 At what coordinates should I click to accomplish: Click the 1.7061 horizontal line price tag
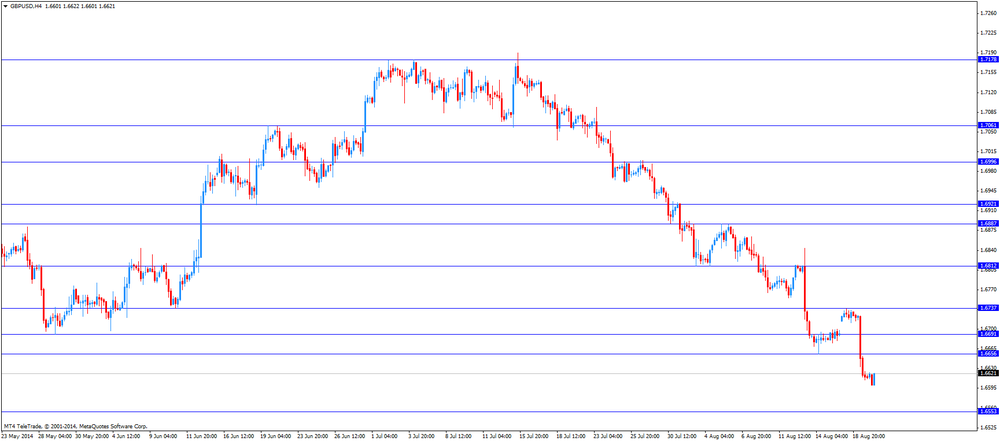tap(988, 126)
